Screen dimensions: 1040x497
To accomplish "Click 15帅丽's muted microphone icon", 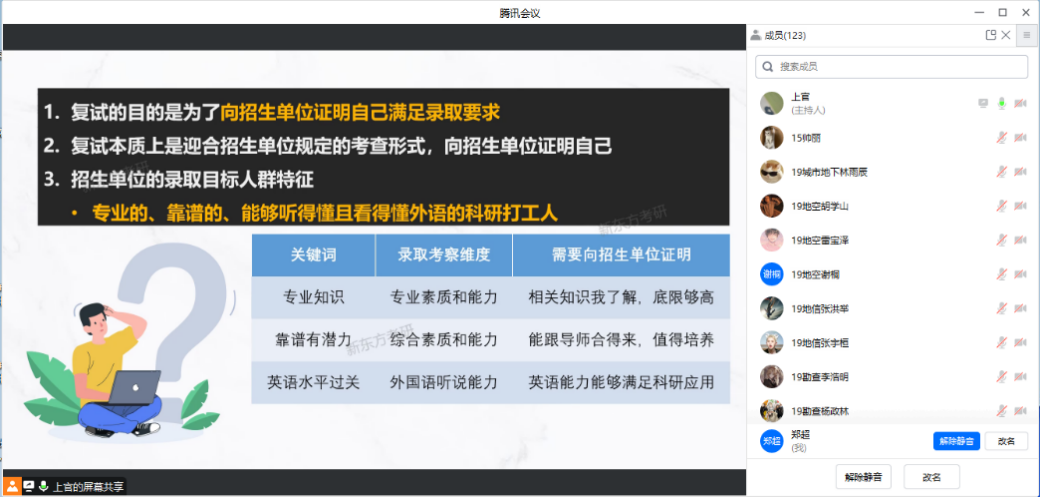I will (x=1001, y=138).
